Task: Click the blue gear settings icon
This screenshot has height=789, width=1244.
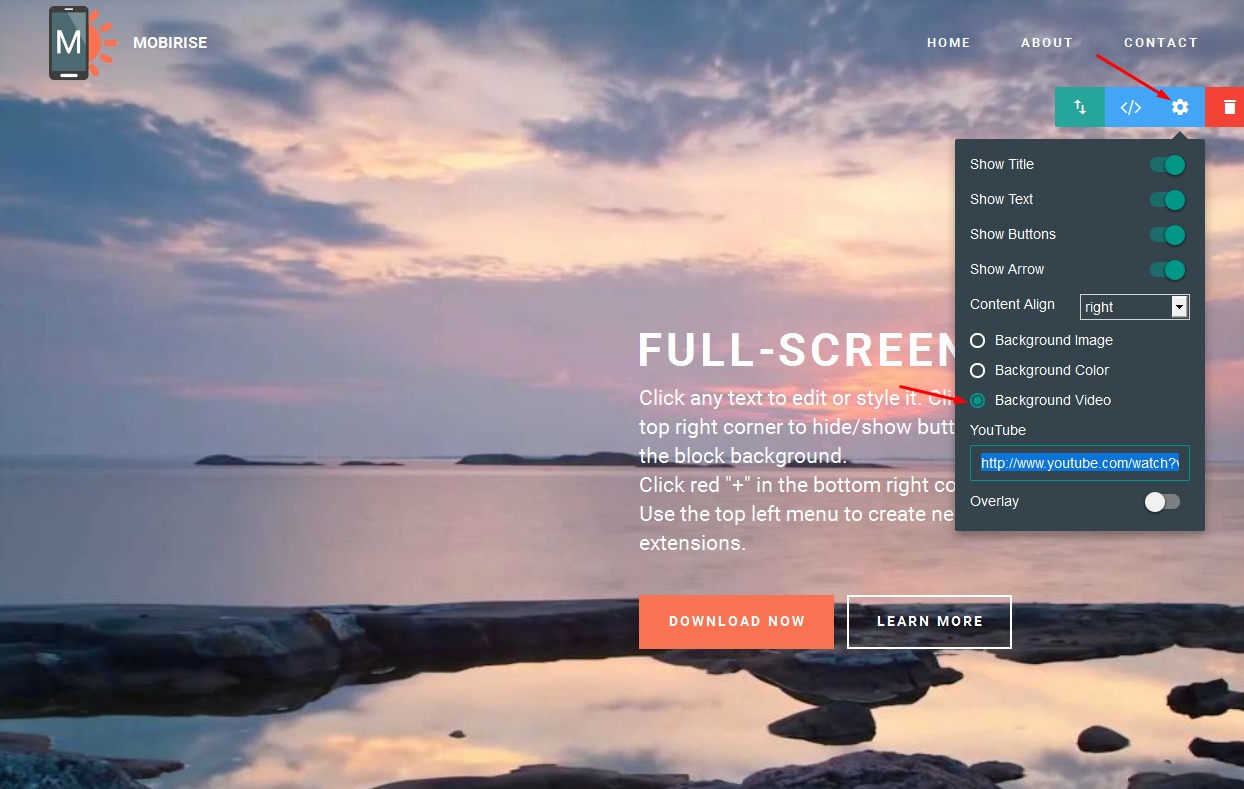Action: pyautogui.click(x=1180, y=107)
